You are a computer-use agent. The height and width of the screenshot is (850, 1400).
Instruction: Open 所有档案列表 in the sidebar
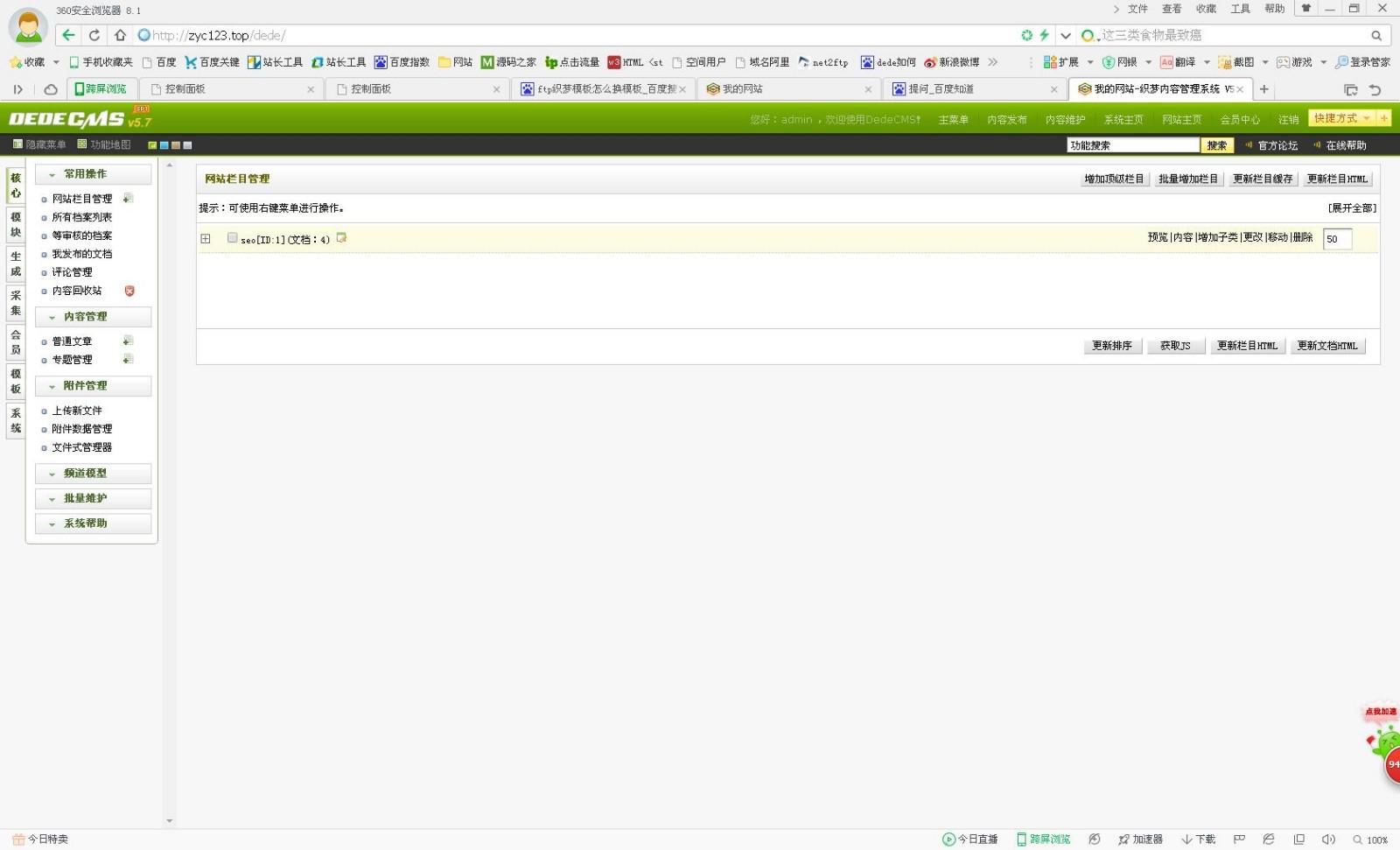click(x=81, y=217)
